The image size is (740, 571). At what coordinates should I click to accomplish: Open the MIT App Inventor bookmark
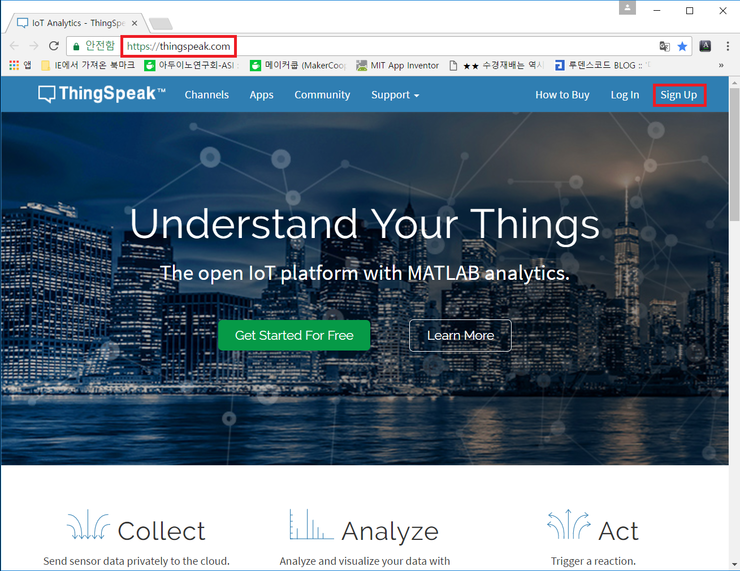(x=397, y=65)
